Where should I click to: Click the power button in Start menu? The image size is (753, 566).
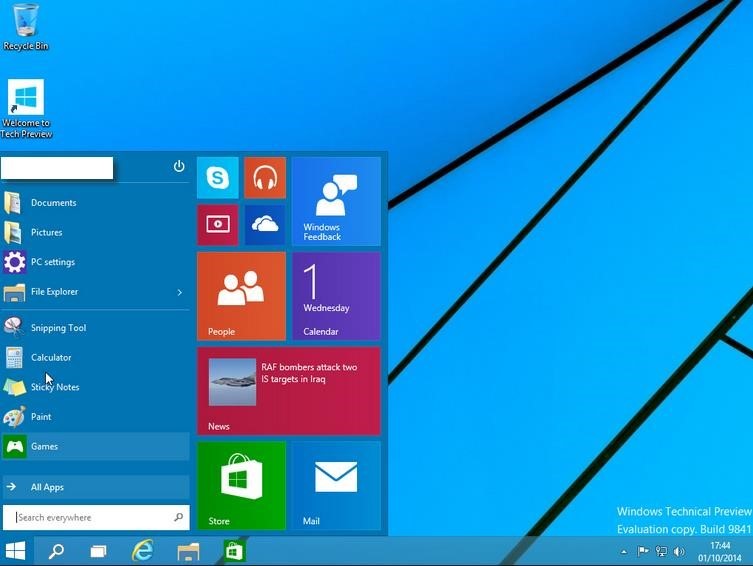click(179, 166)
